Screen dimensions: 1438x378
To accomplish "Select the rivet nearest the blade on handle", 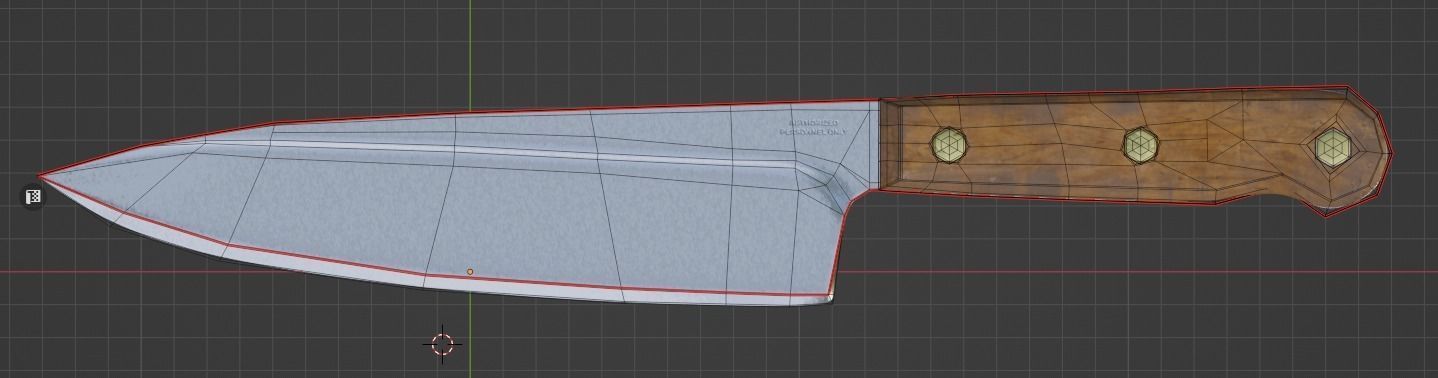I will pyautogui.click(x=948, y=146).
